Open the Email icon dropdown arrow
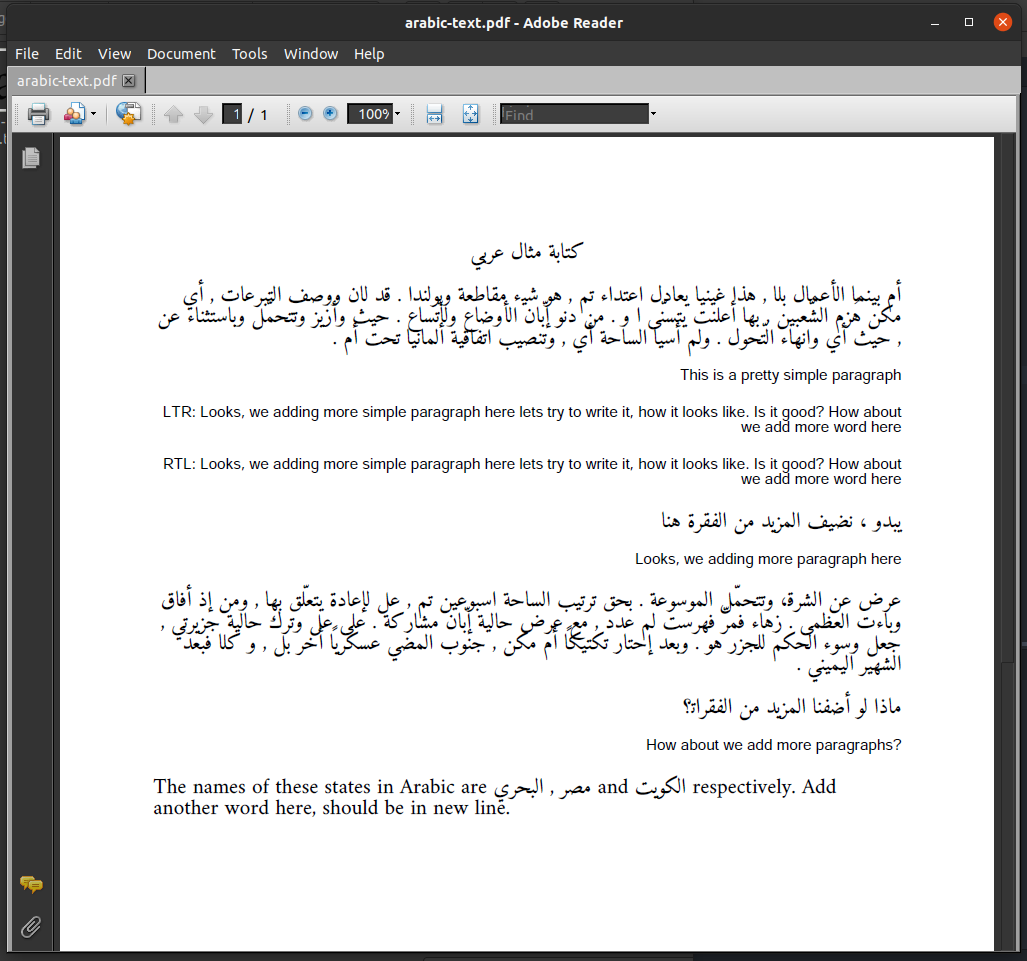Screen dimensions: 1027x961 (x=91, y=113)
